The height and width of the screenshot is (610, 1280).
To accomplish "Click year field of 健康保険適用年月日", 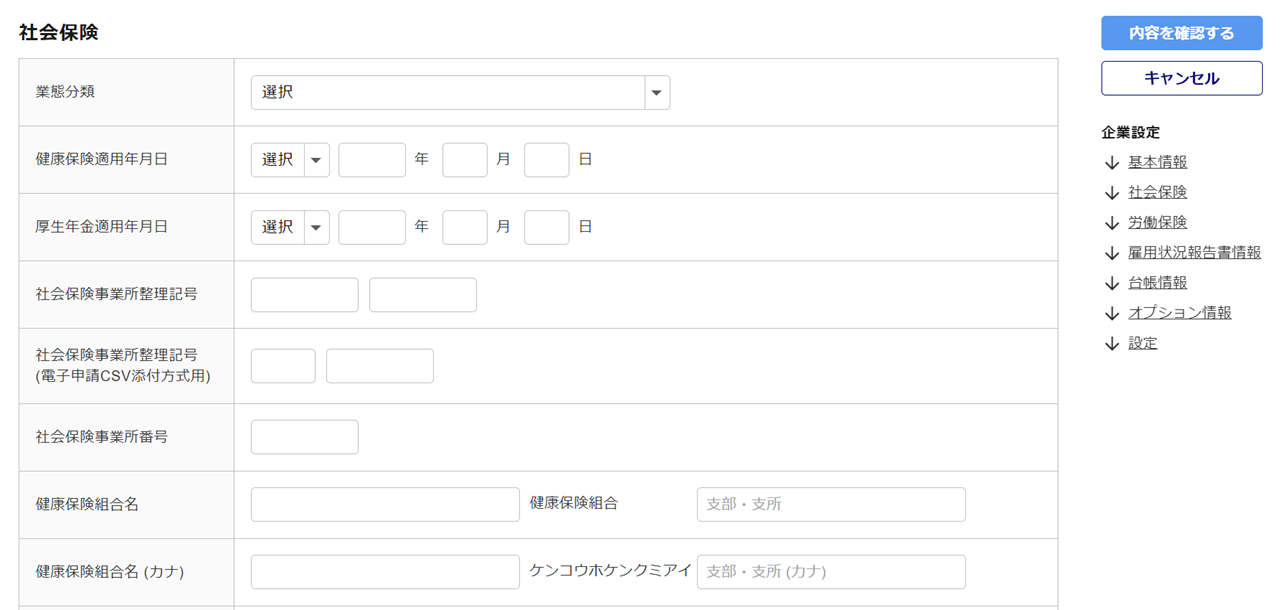I will coord(372,160).
